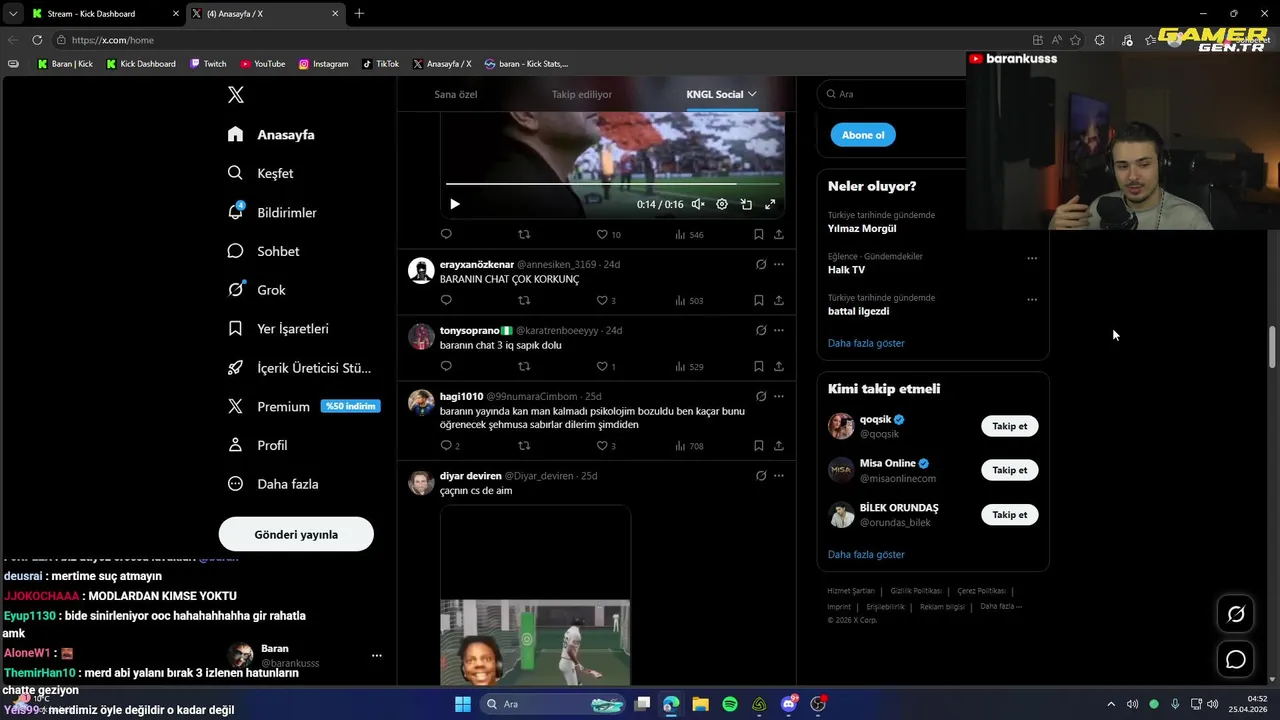The width and height of the screenshot is (1280, 720).
Task: Bookmark hagi1010's post
Action: 758,446
